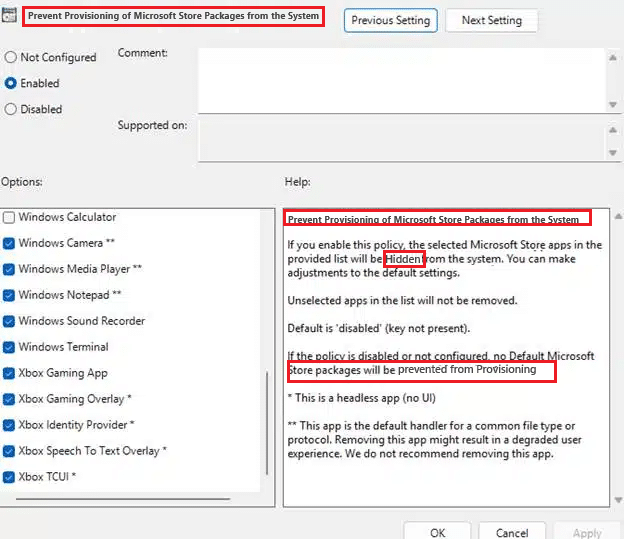Confirm with the OK button
This screenshot has width=624, height=539.
pyautogui.click(x=437, y=532)
